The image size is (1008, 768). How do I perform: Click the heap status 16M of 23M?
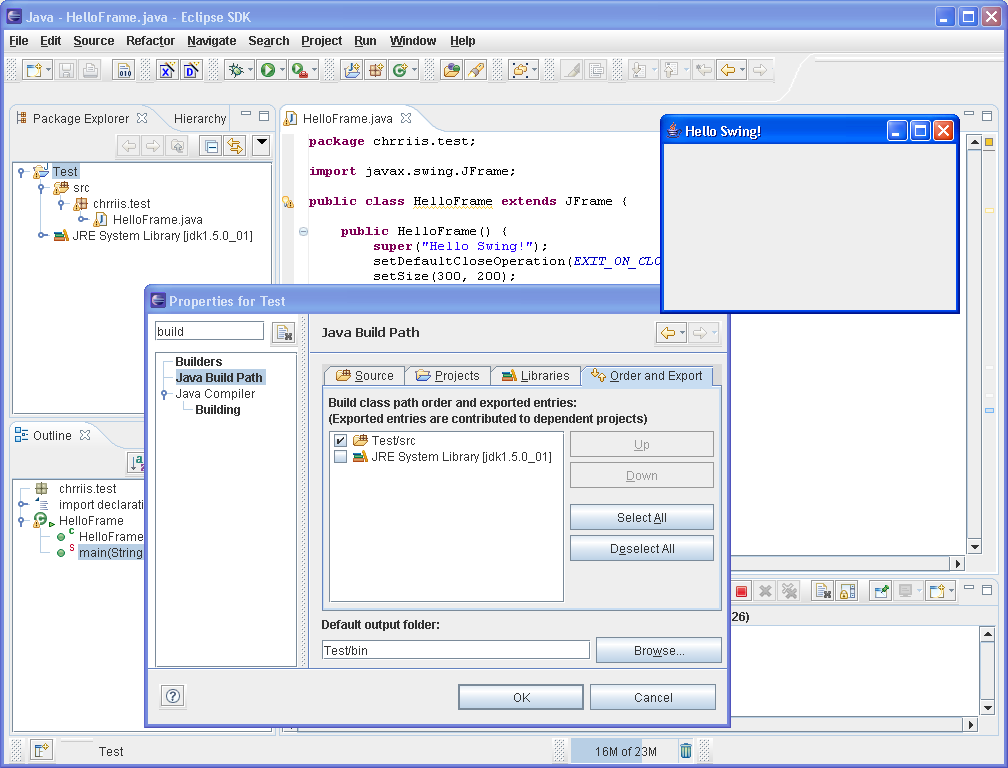pyautogui.click(x=625, y=751)
